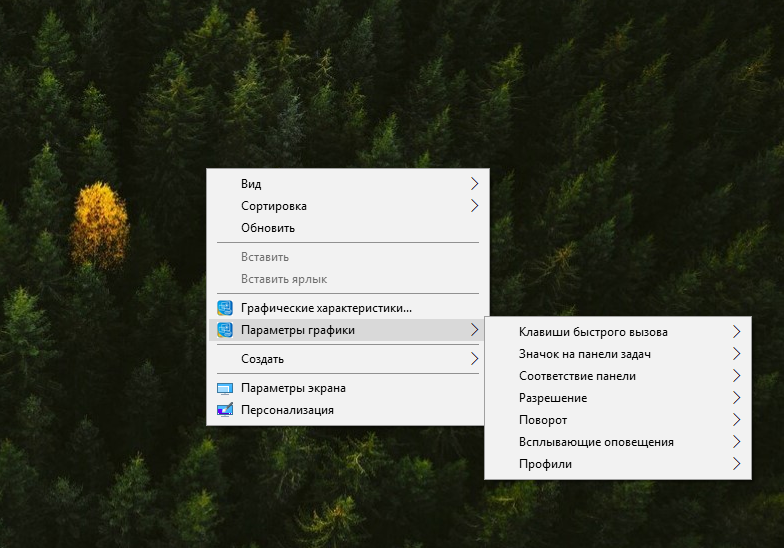Viewport: 784px width, 548px height.
Task: Open the Клавиши быстрого вызова arrow
Action: (x=736, y=332)
